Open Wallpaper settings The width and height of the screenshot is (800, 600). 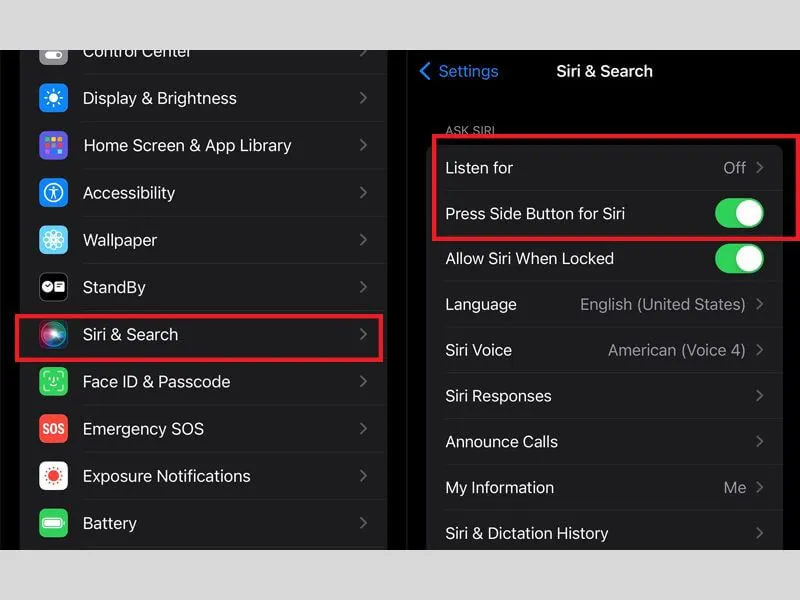(x=203, y=240)
